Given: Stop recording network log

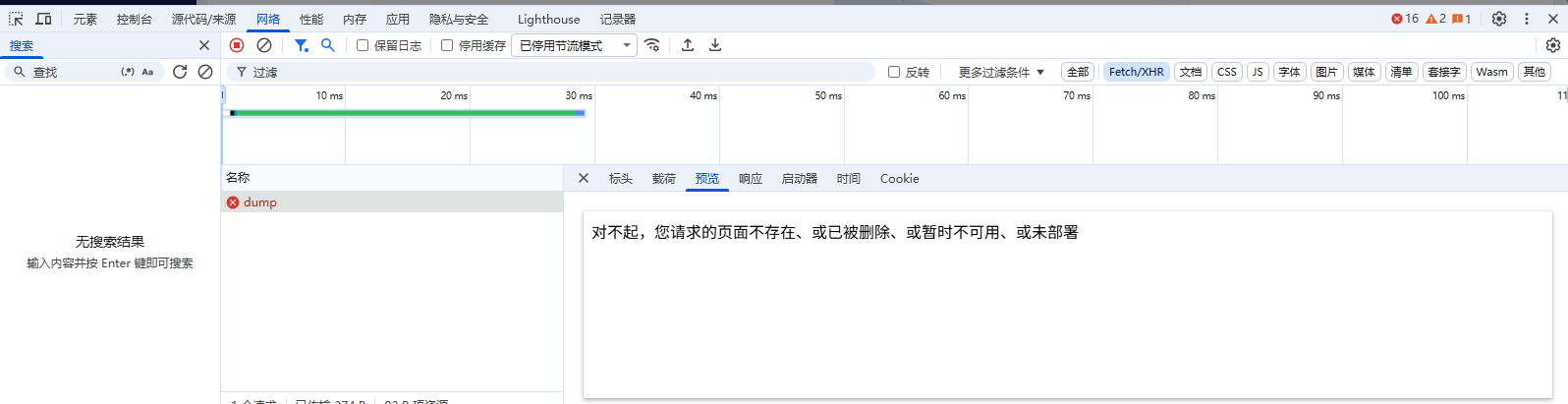Looking at the screenshot, I should pos(237,45).
